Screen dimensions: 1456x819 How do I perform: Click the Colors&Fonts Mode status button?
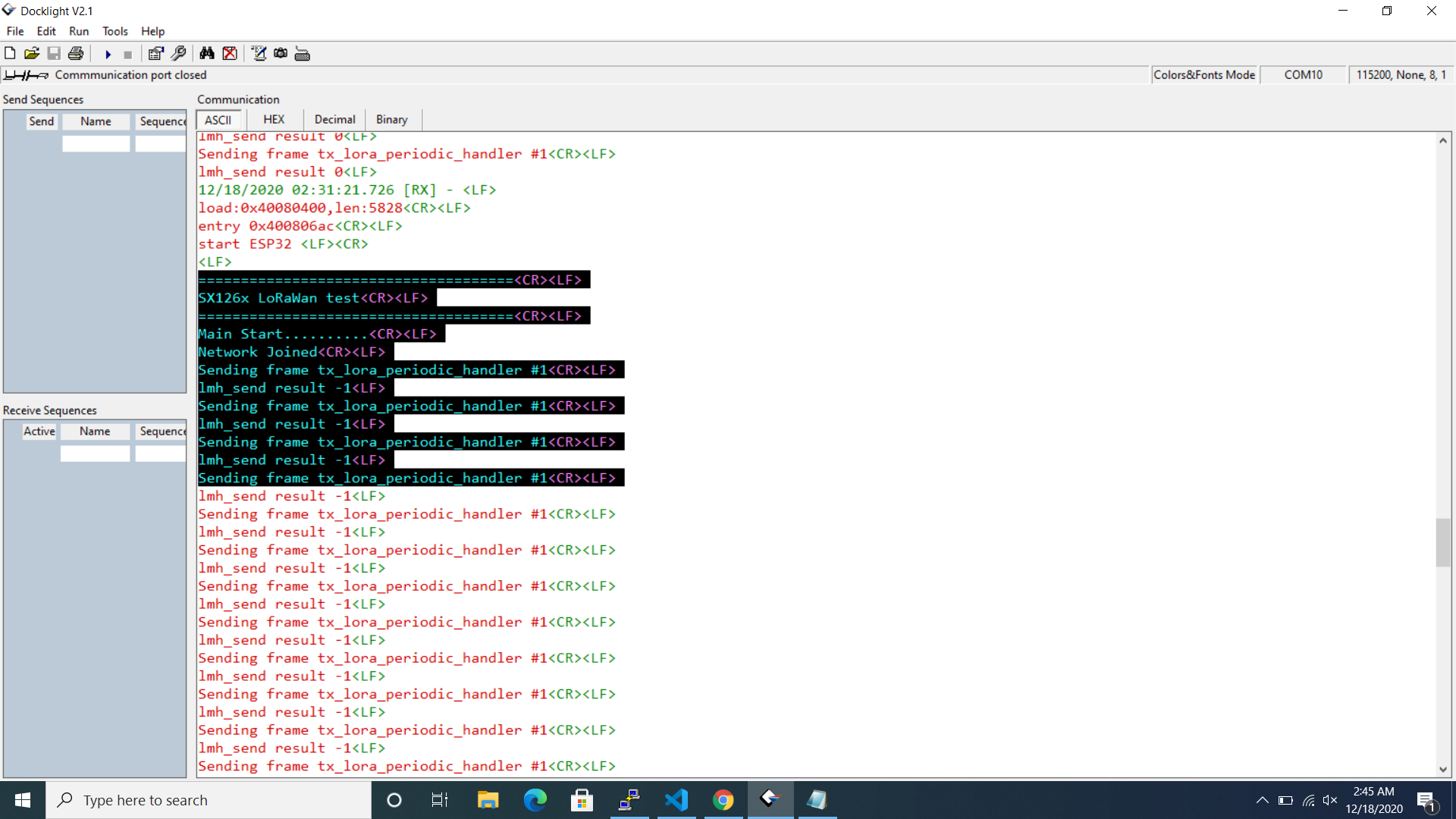(1204, 74)
